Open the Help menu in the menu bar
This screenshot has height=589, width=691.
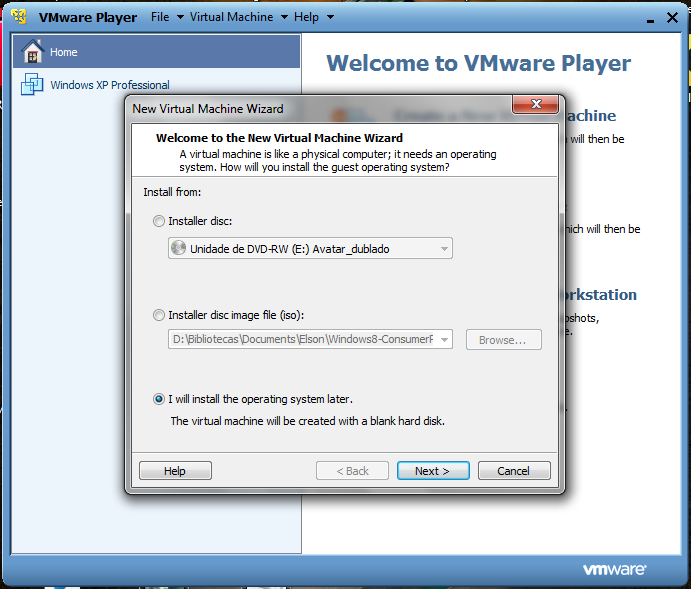coord(306,17)
